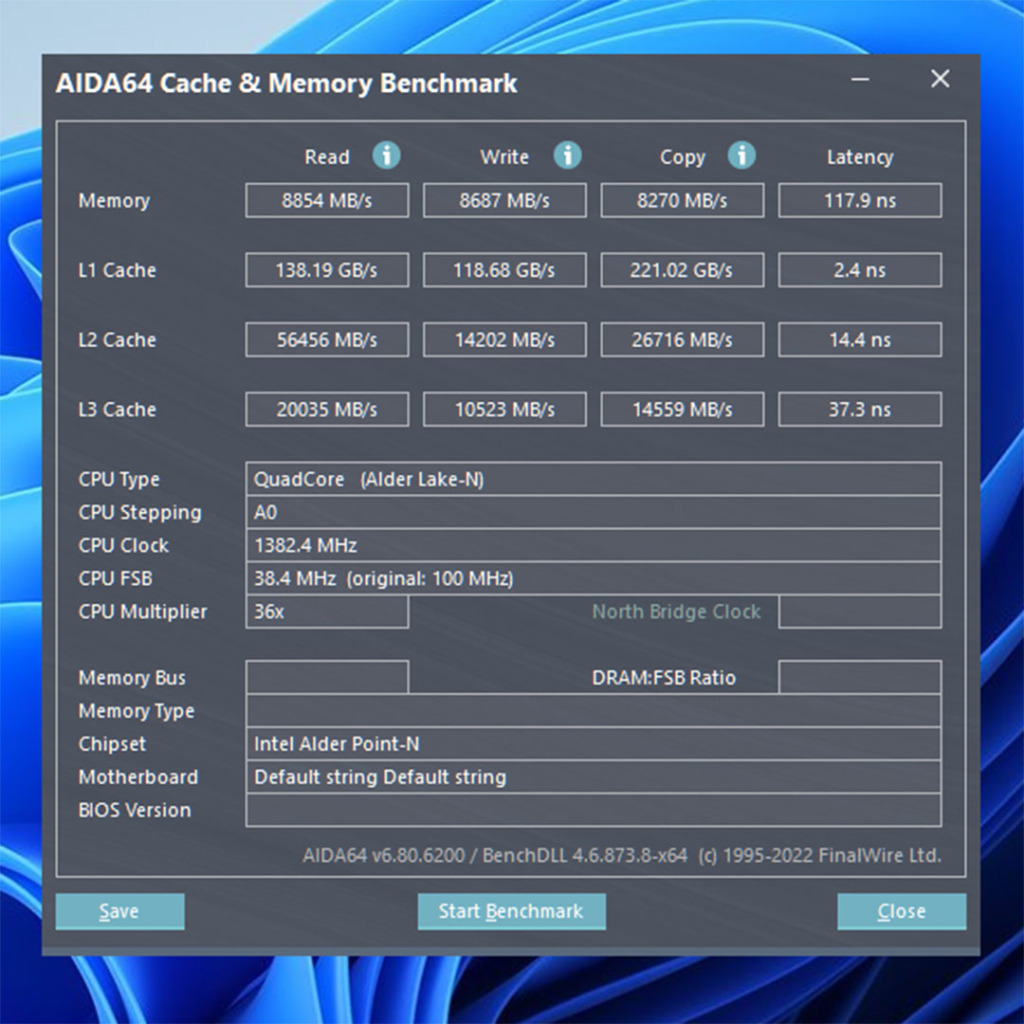The height and width of the screenshot is (1024, 1024).
Task: Click the Copy column info icon
Action: click(x=742, y=155)
